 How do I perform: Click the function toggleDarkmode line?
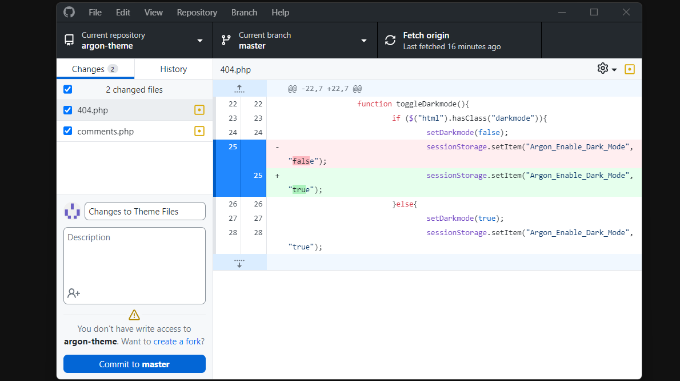pos(413,104)
